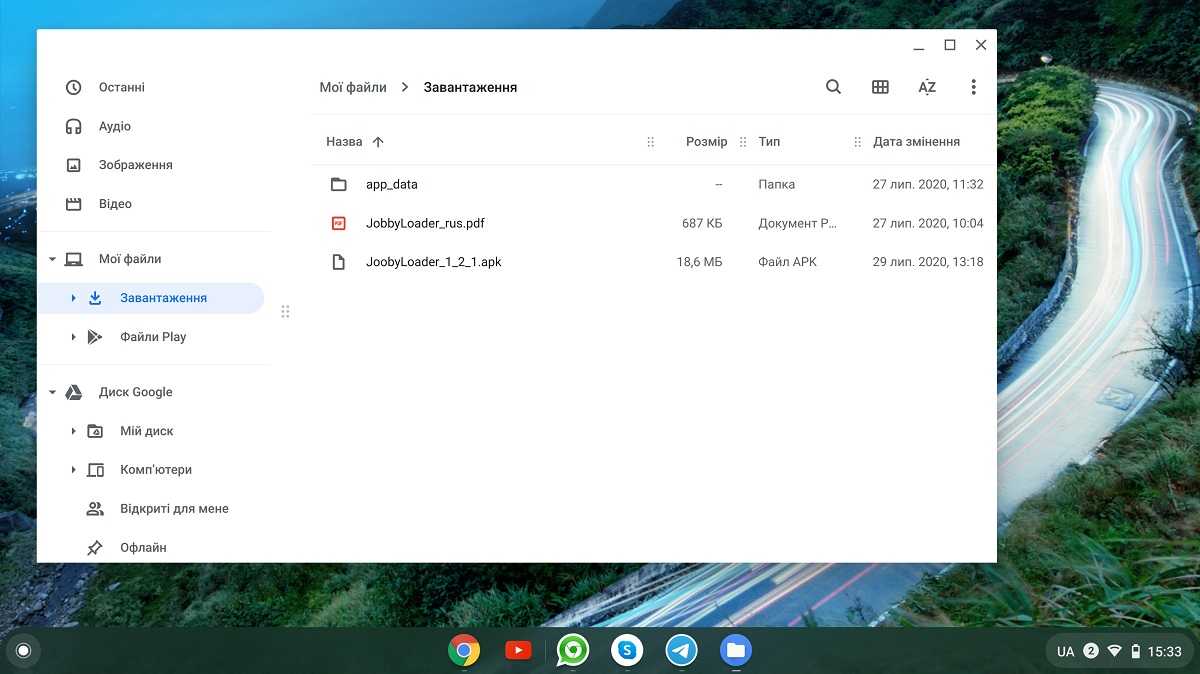Collapse the Диск Google section
The image size is (1200, 674).
pos(52,393)
